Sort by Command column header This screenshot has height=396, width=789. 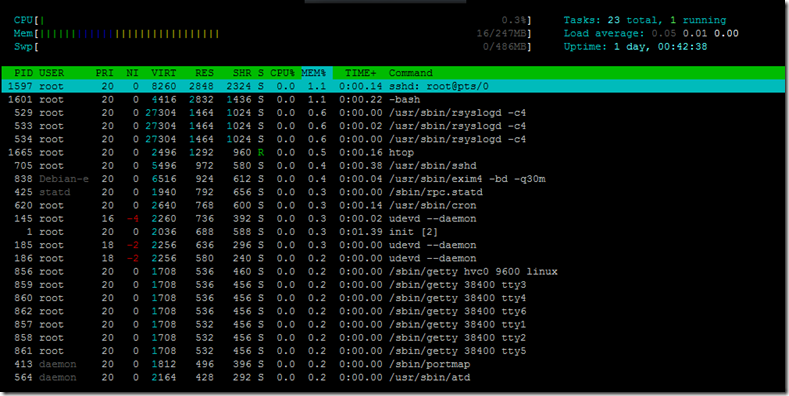(411, 73)
